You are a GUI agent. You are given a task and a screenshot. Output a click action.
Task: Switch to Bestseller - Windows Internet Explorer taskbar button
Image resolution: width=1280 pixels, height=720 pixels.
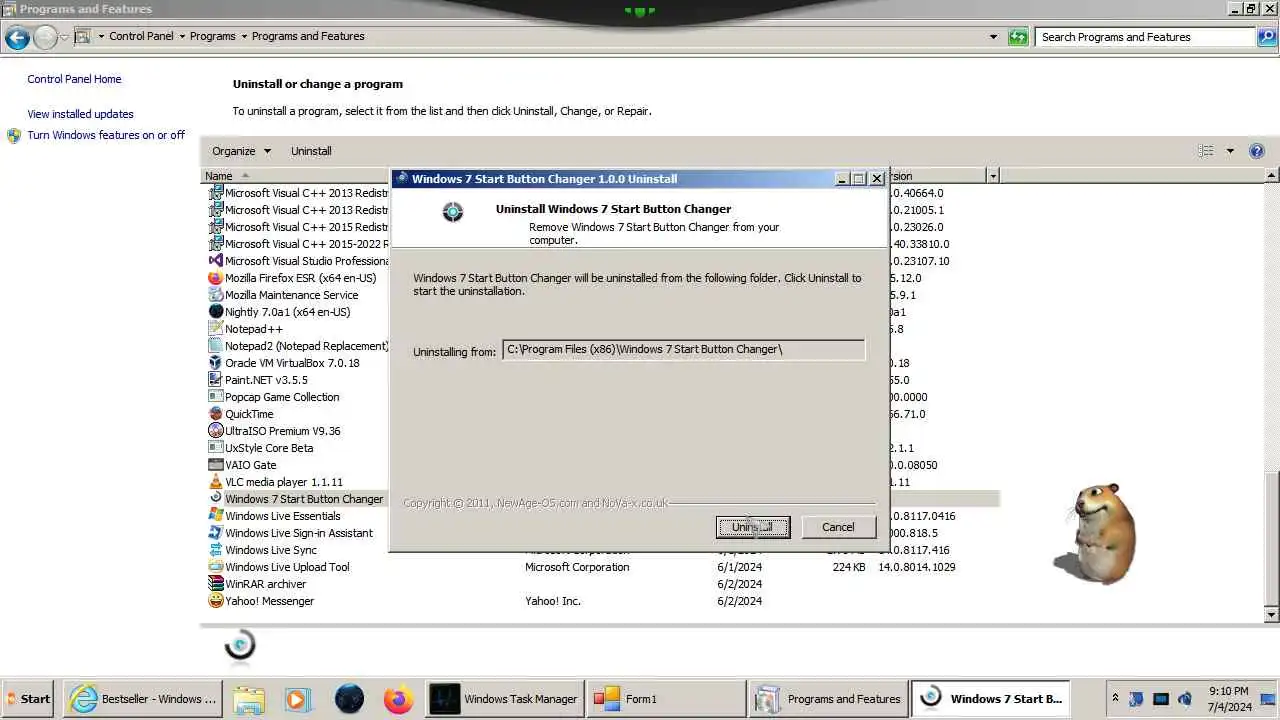click(x=143, y=699)
